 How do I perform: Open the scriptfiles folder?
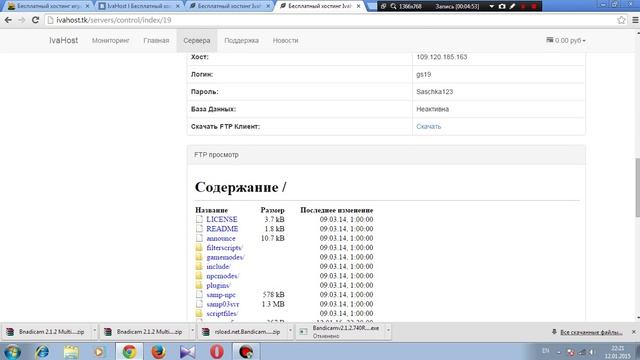tap(222, 313)
